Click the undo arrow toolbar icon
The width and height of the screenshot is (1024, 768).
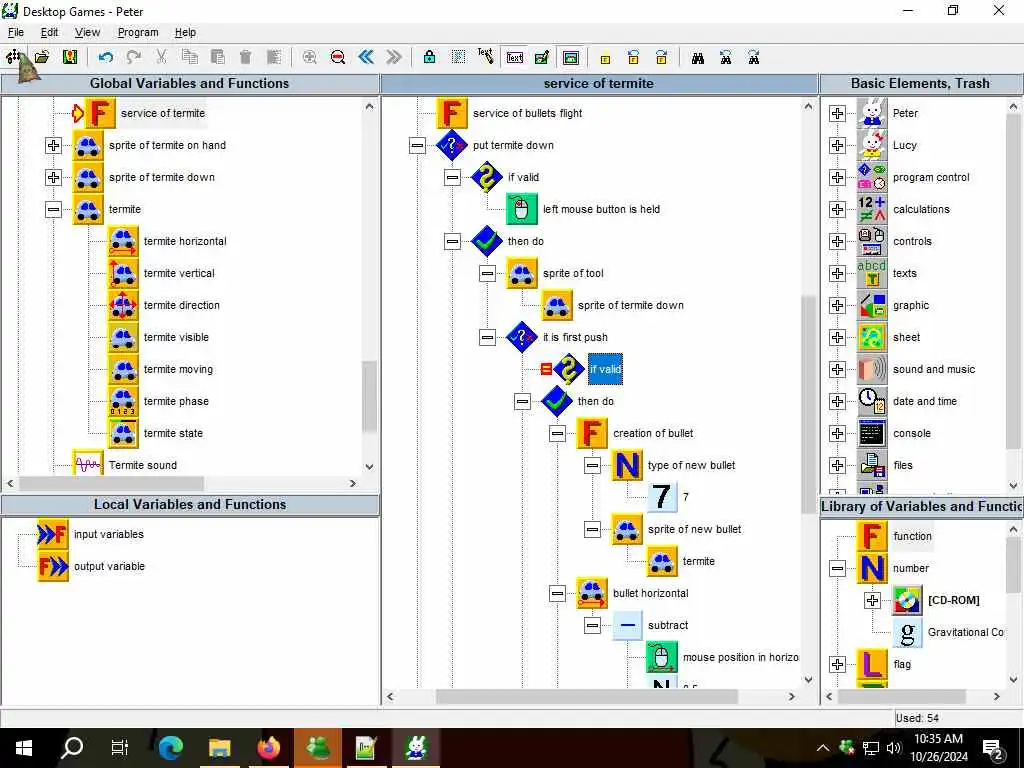(x=106, y=57)
